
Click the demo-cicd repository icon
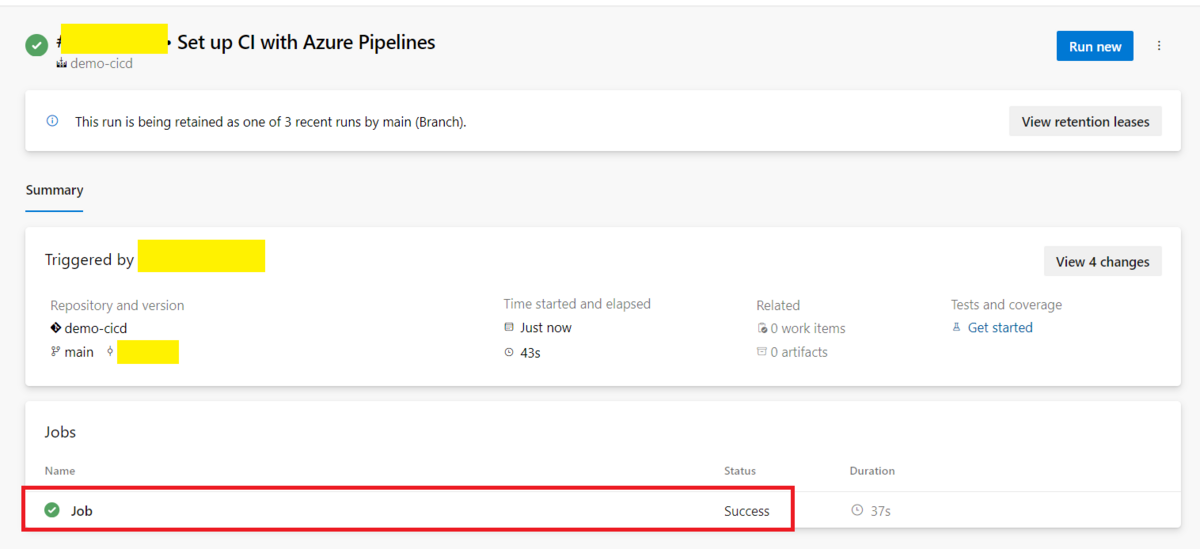click(56, 328)
